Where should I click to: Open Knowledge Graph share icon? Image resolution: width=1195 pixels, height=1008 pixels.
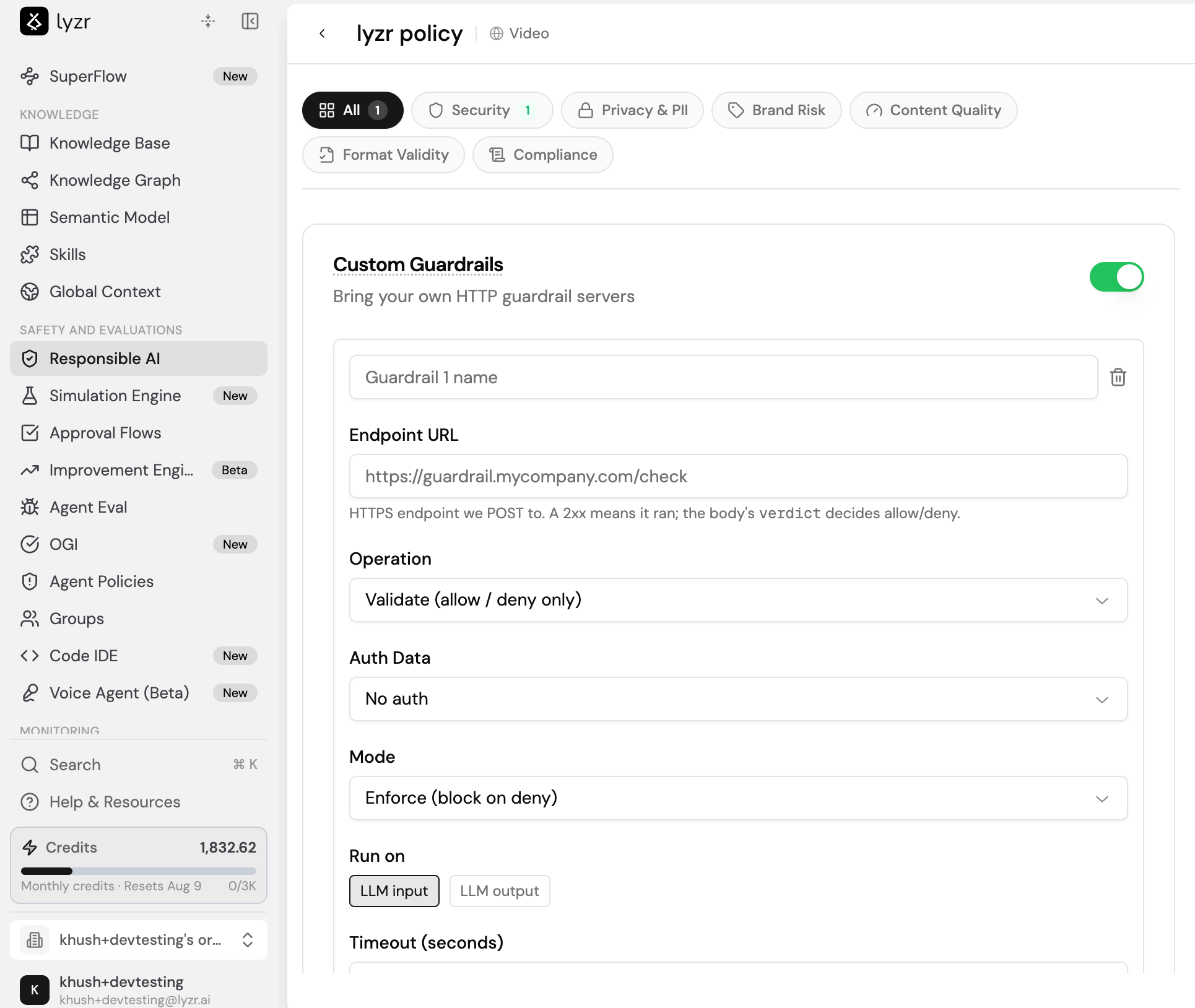point(30,180)
